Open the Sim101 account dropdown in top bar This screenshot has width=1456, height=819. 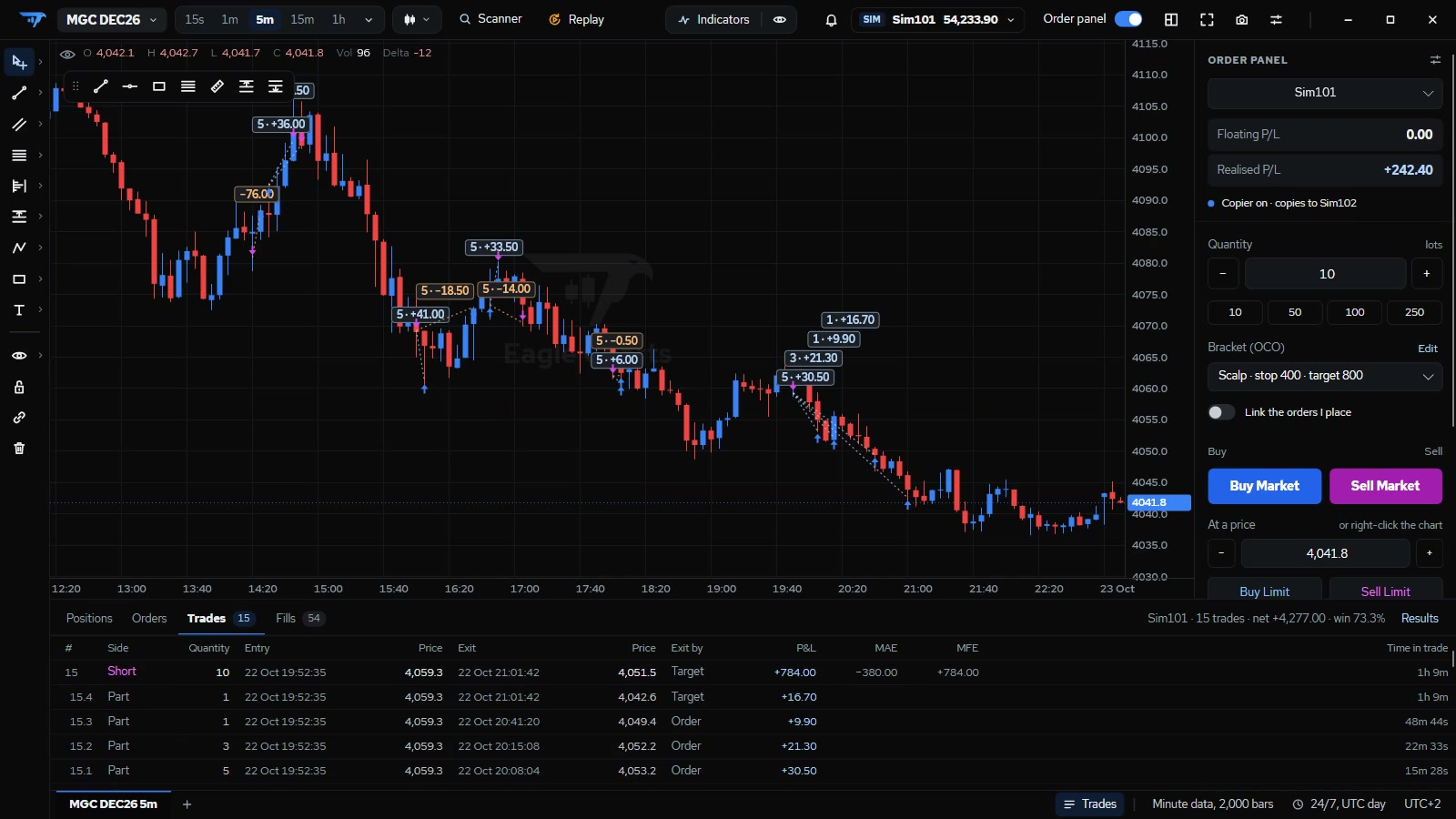[938, 19]
